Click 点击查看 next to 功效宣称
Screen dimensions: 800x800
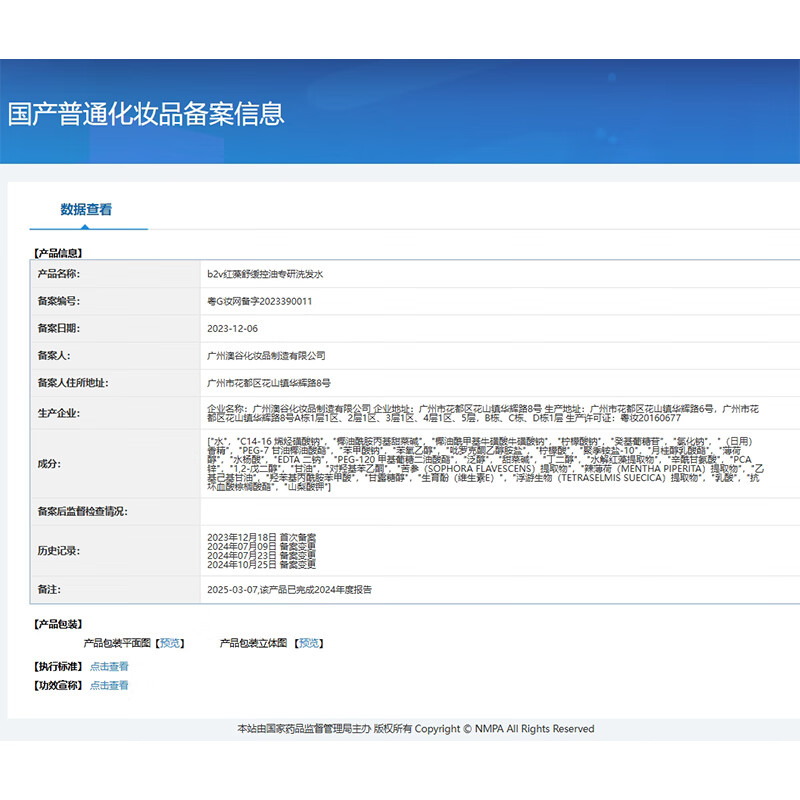[109, 685]
